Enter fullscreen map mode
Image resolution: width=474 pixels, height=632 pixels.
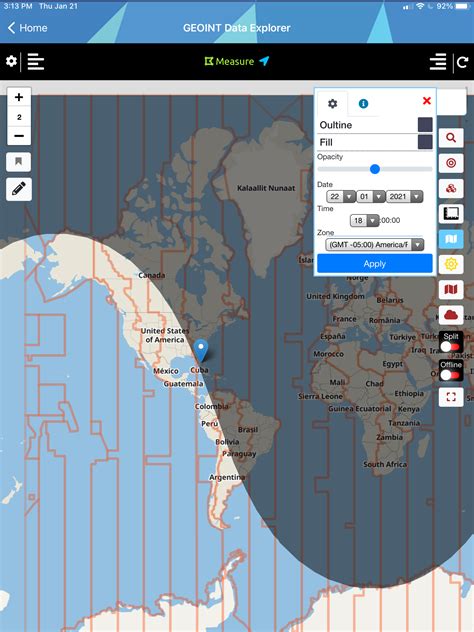[x=451, y=397]
